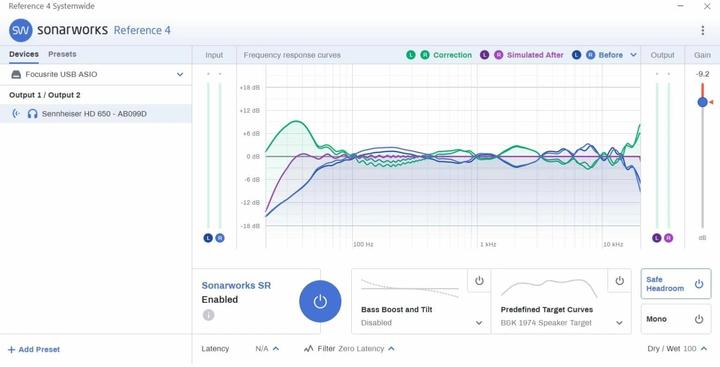Viewport: 720px width, 367px height.
Task: Click the Dry / Wet label
Action: [664, 349]
